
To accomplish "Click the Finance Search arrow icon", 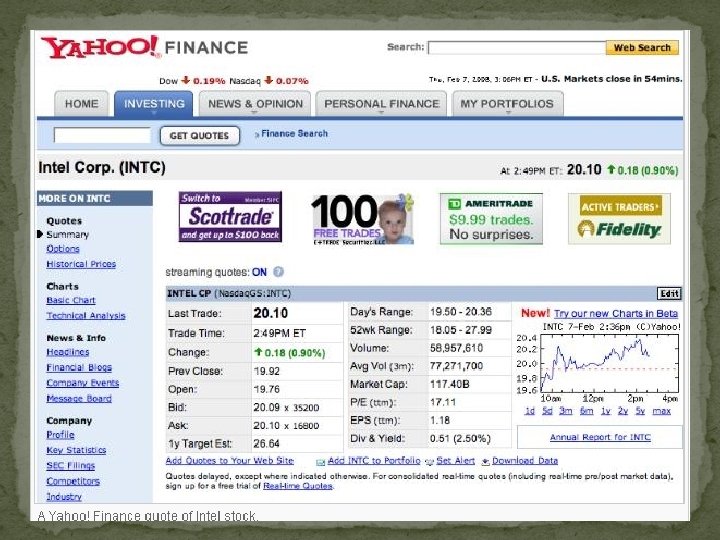I will 257,135.
